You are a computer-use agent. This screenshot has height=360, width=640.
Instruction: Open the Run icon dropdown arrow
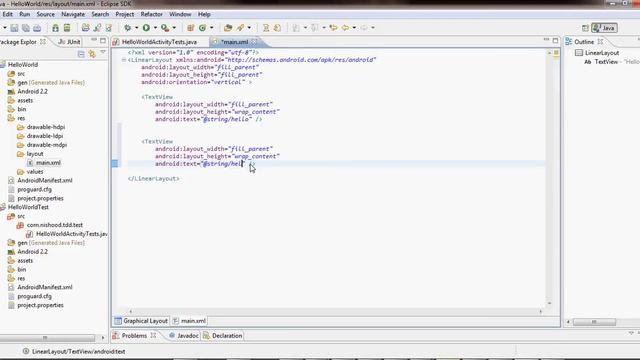[x=155, y=28]
